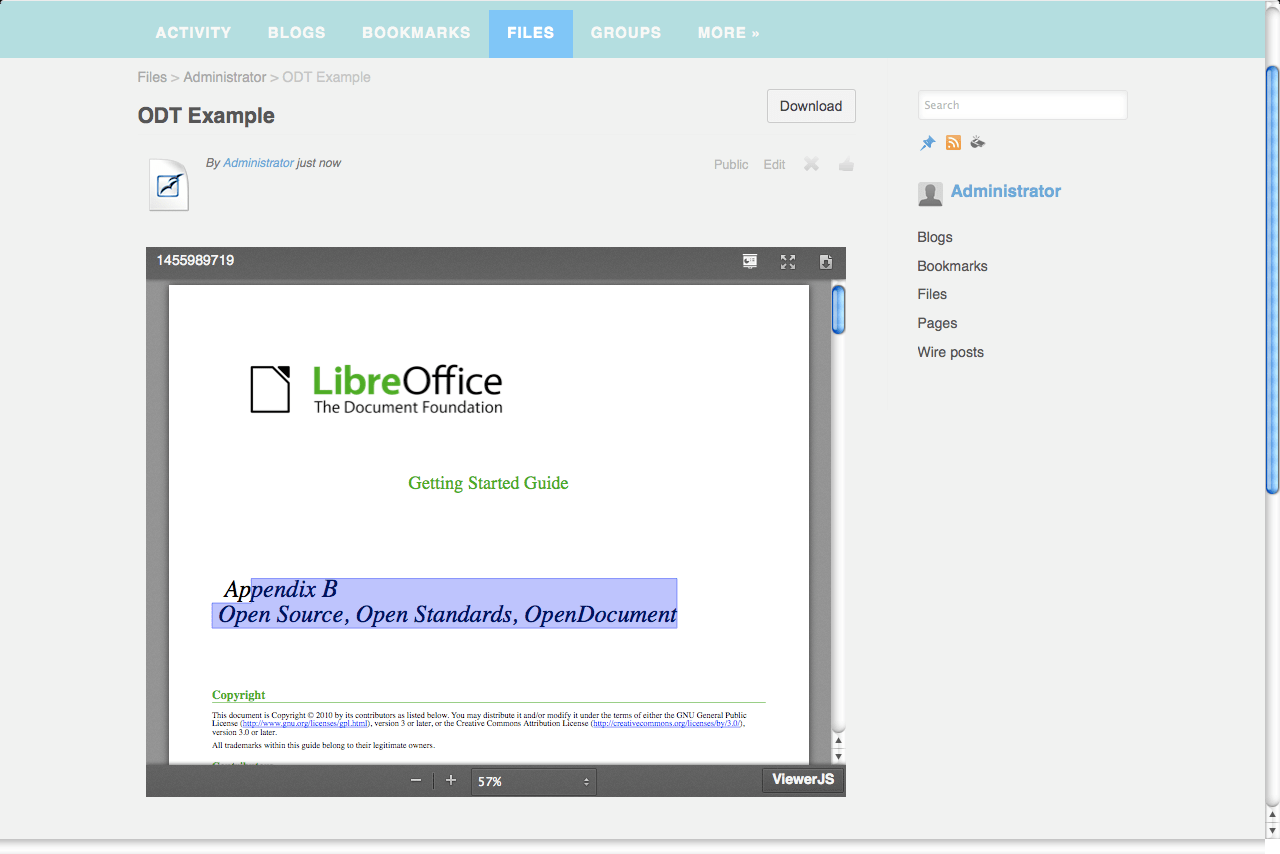Select the FILES tab

(x=531, y=33)
